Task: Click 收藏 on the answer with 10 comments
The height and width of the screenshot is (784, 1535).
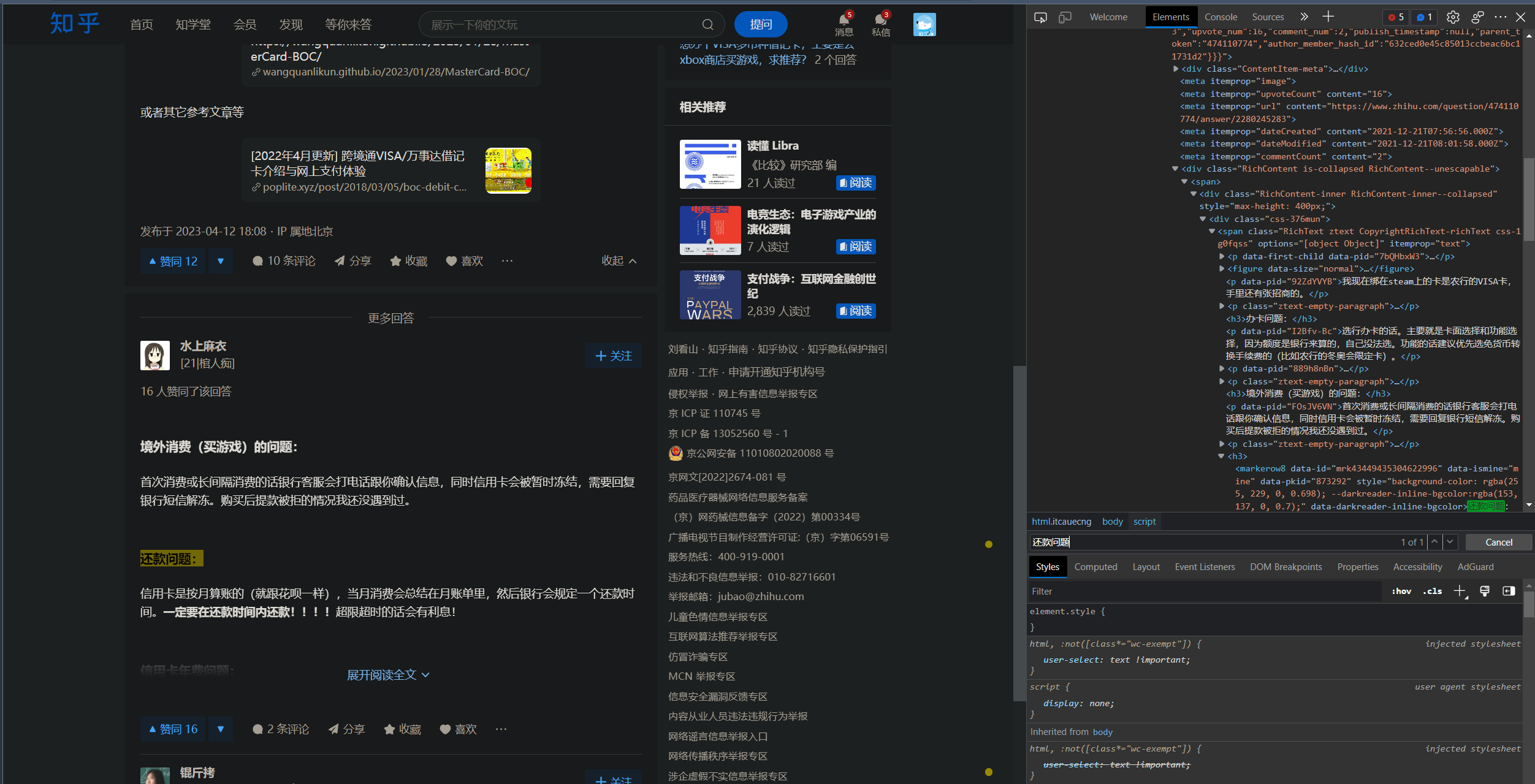Action: (409, 261)
